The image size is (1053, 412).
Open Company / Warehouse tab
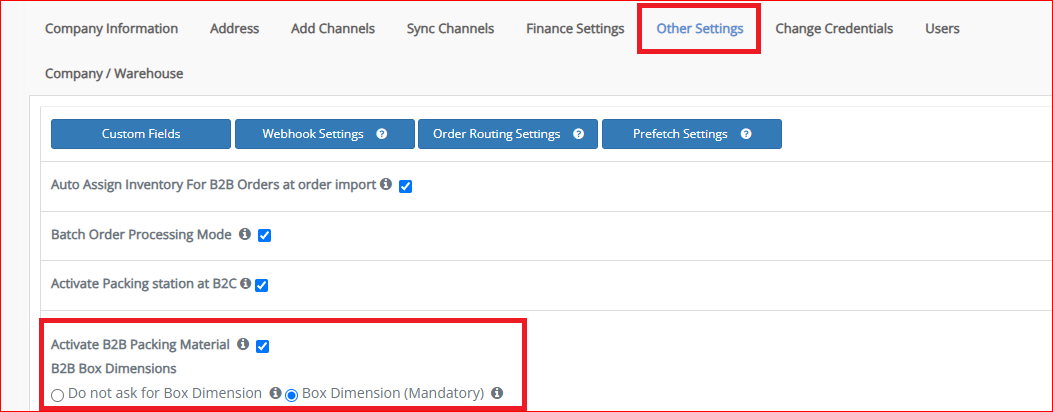click(114, 74)
